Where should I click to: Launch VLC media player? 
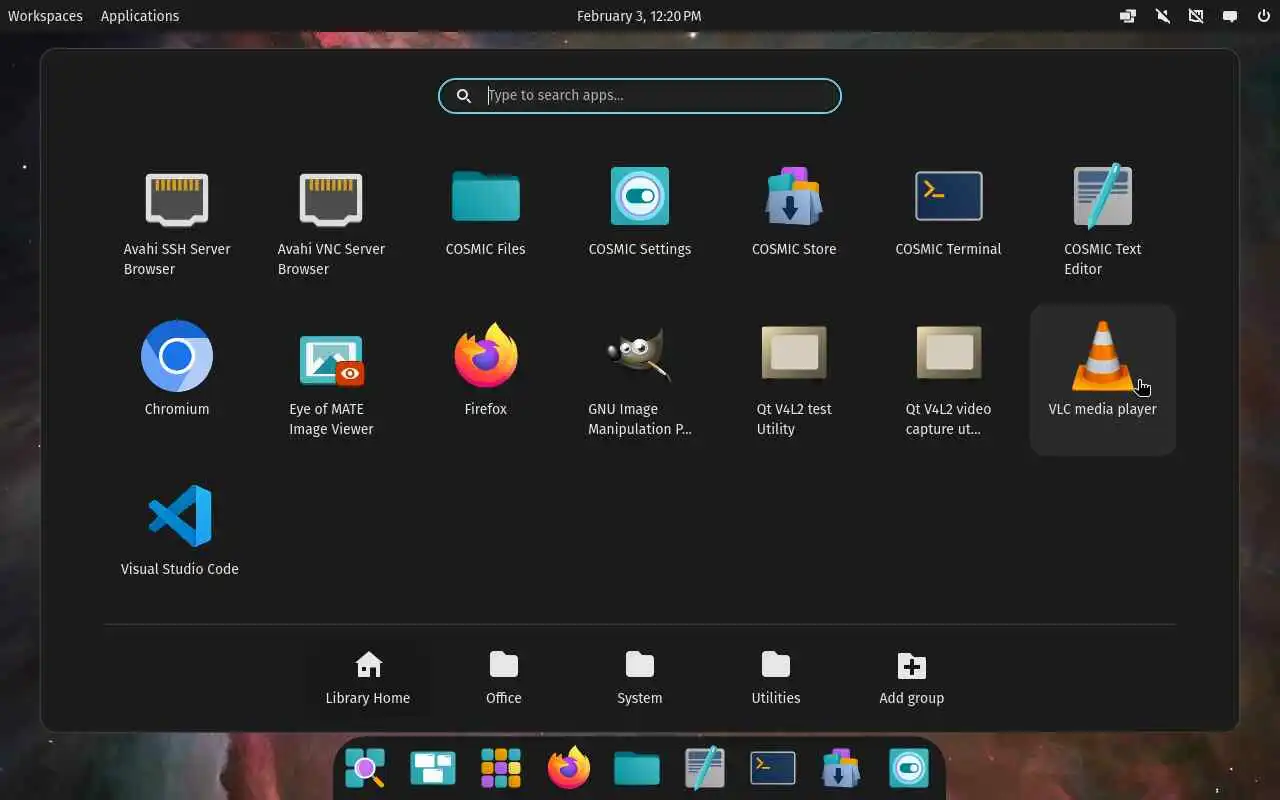click(x=1103, y=378)
